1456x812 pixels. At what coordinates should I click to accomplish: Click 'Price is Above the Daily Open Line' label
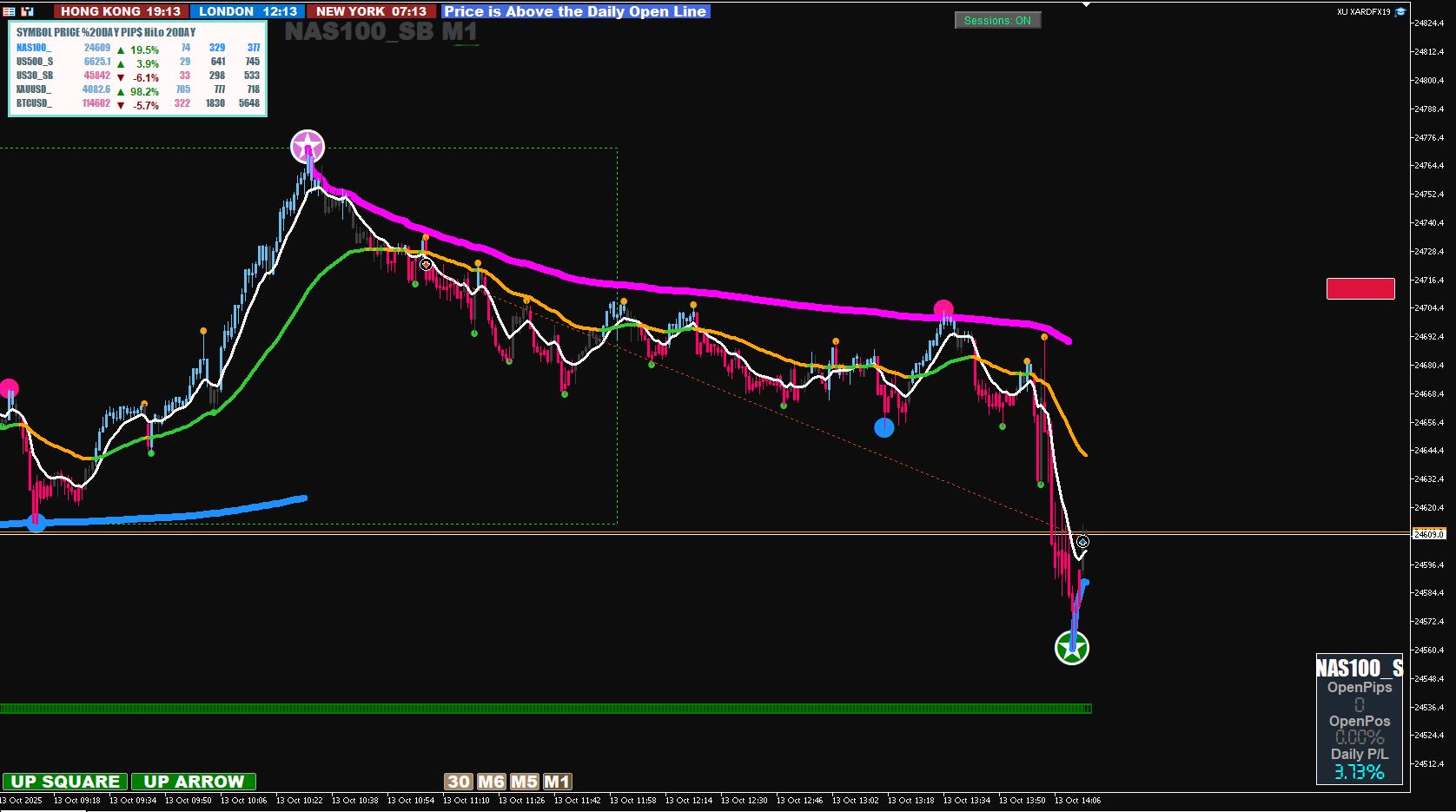click(575, 11)
